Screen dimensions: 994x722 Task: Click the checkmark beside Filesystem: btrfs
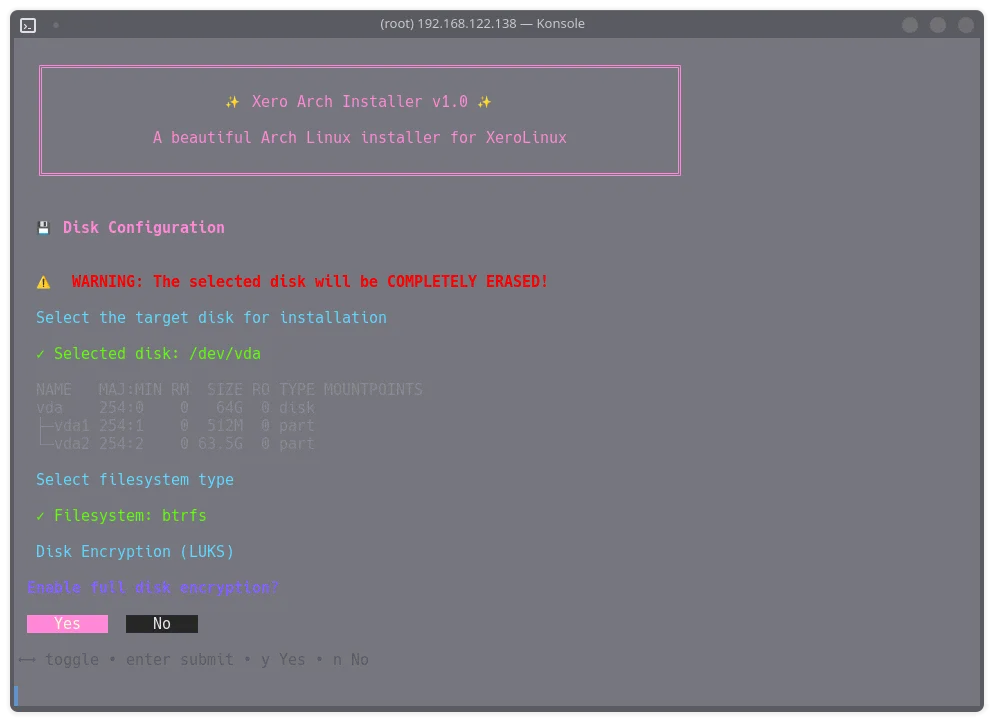tap(42, 515)
